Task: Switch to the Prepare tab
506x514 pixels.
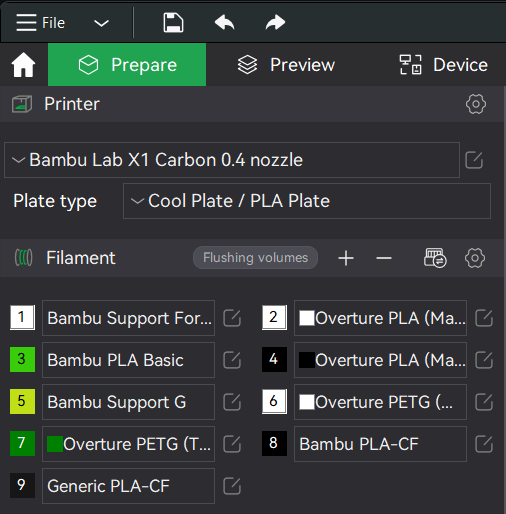Action: click(127, 64)
